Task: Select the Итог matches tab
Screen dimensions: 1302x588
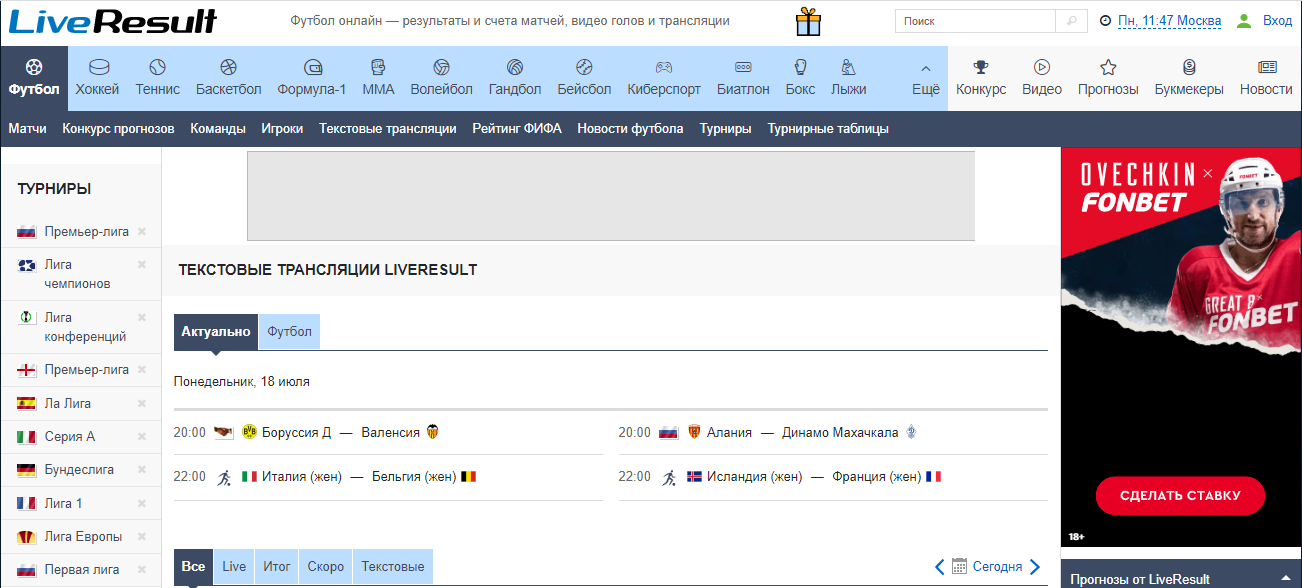Action: pyautogui.click(x=277, y=567)
